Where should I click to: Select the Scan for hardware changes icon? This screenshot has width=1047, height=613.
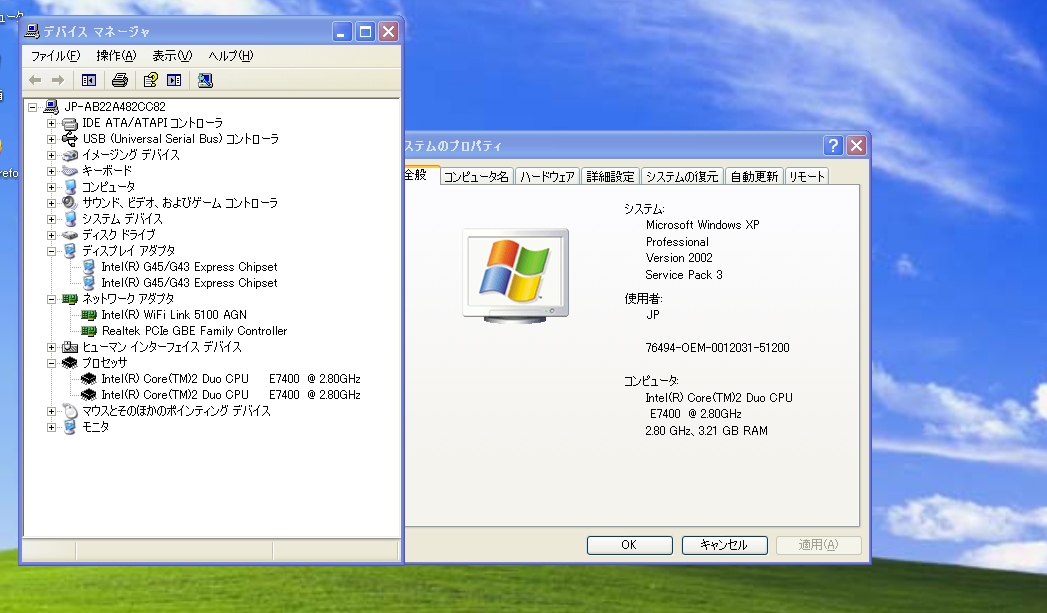pyautogui.click(x=205, y=79)
